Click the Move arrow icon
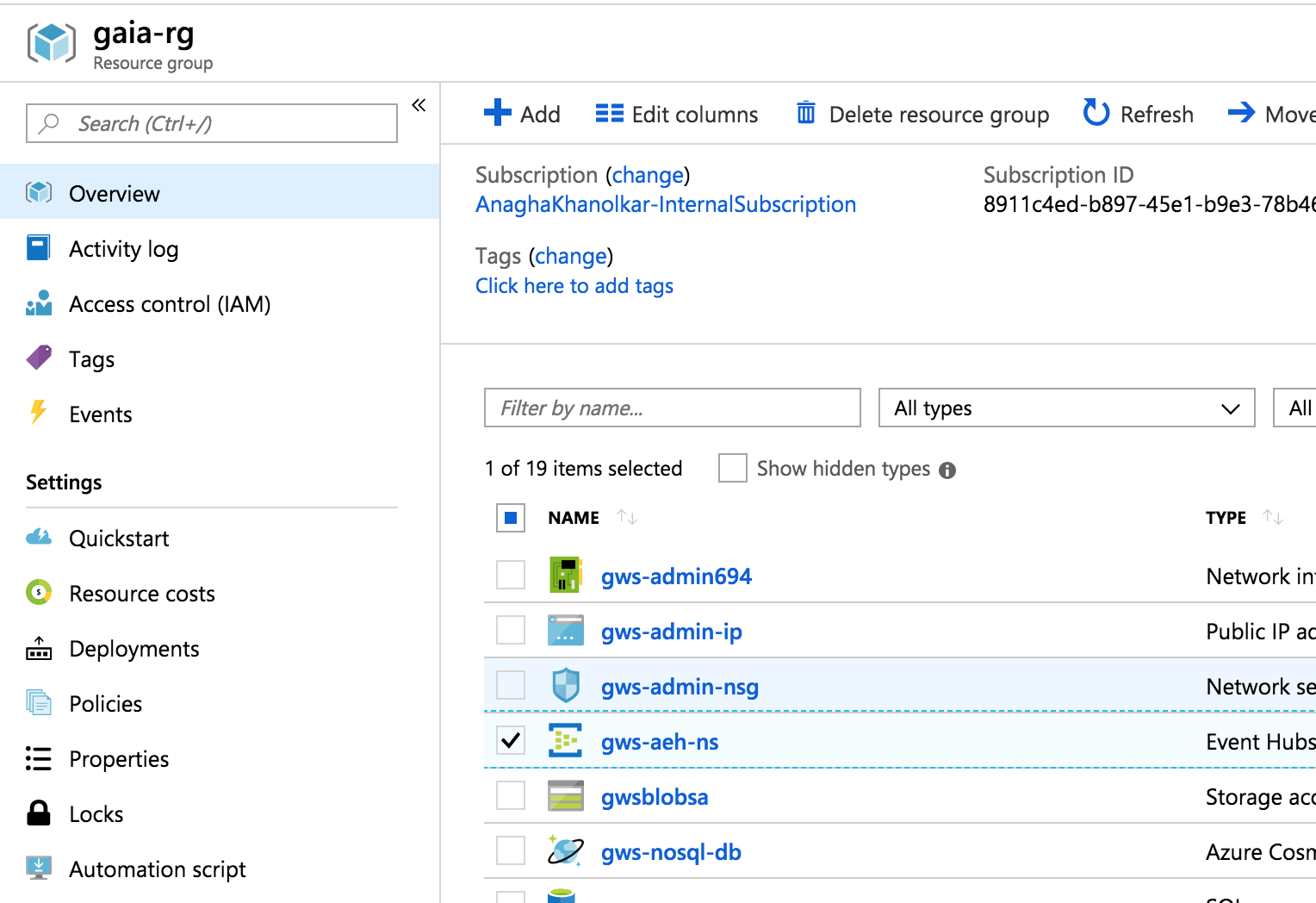 (x=1241, y=112)
